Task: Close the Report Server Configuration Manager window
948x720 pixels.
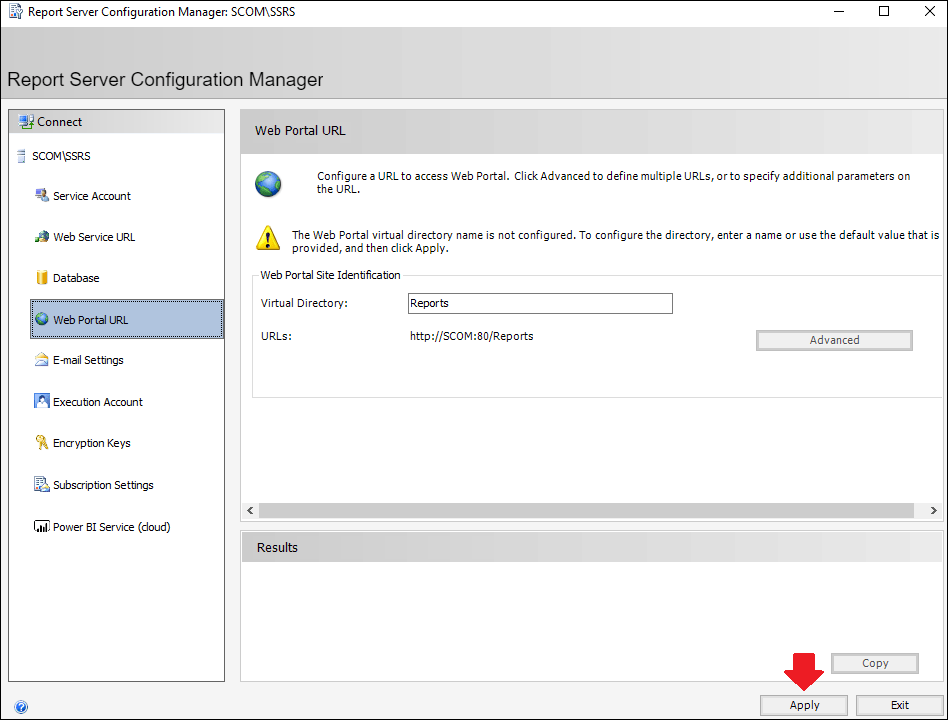Action: pos(930,11)
